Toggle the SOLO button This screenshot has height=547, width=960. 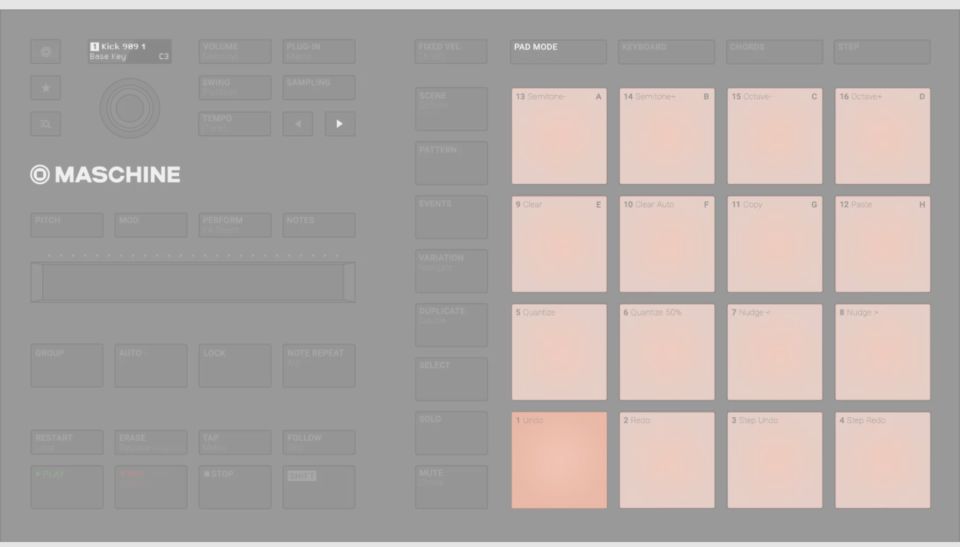[x=451, y=432]
